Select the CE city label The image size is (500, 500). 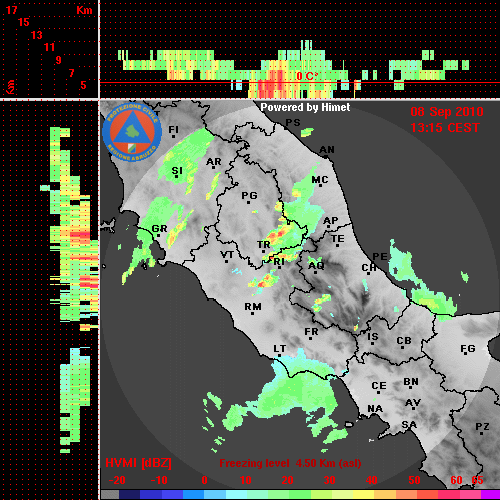tap(379, 386)
